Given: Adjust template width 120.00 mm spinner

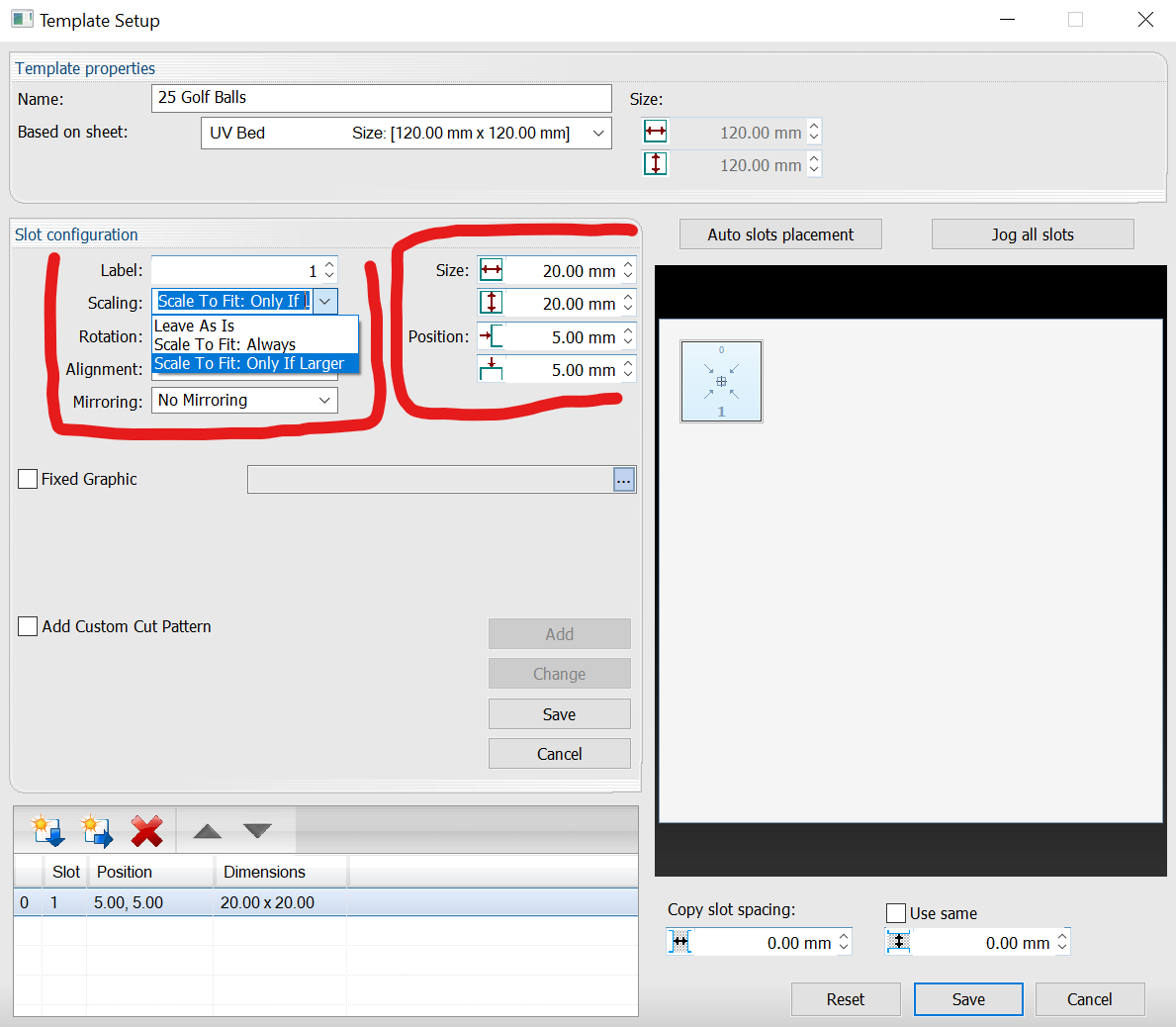Looking at the screenshot, I should pos(815,132).
